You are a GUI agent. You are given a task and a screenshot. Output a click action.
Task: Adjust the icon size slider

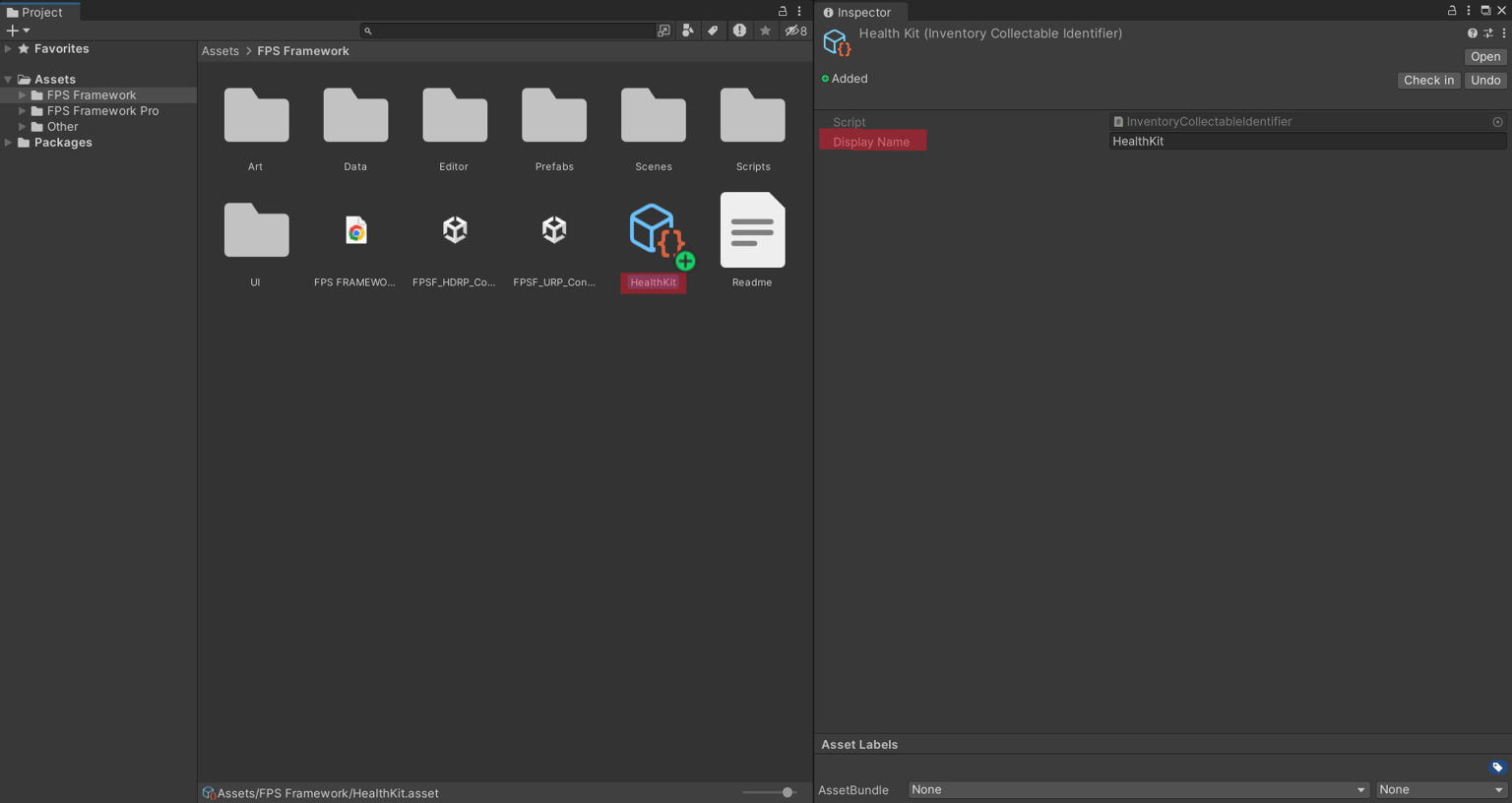click(x=787, y=792)
